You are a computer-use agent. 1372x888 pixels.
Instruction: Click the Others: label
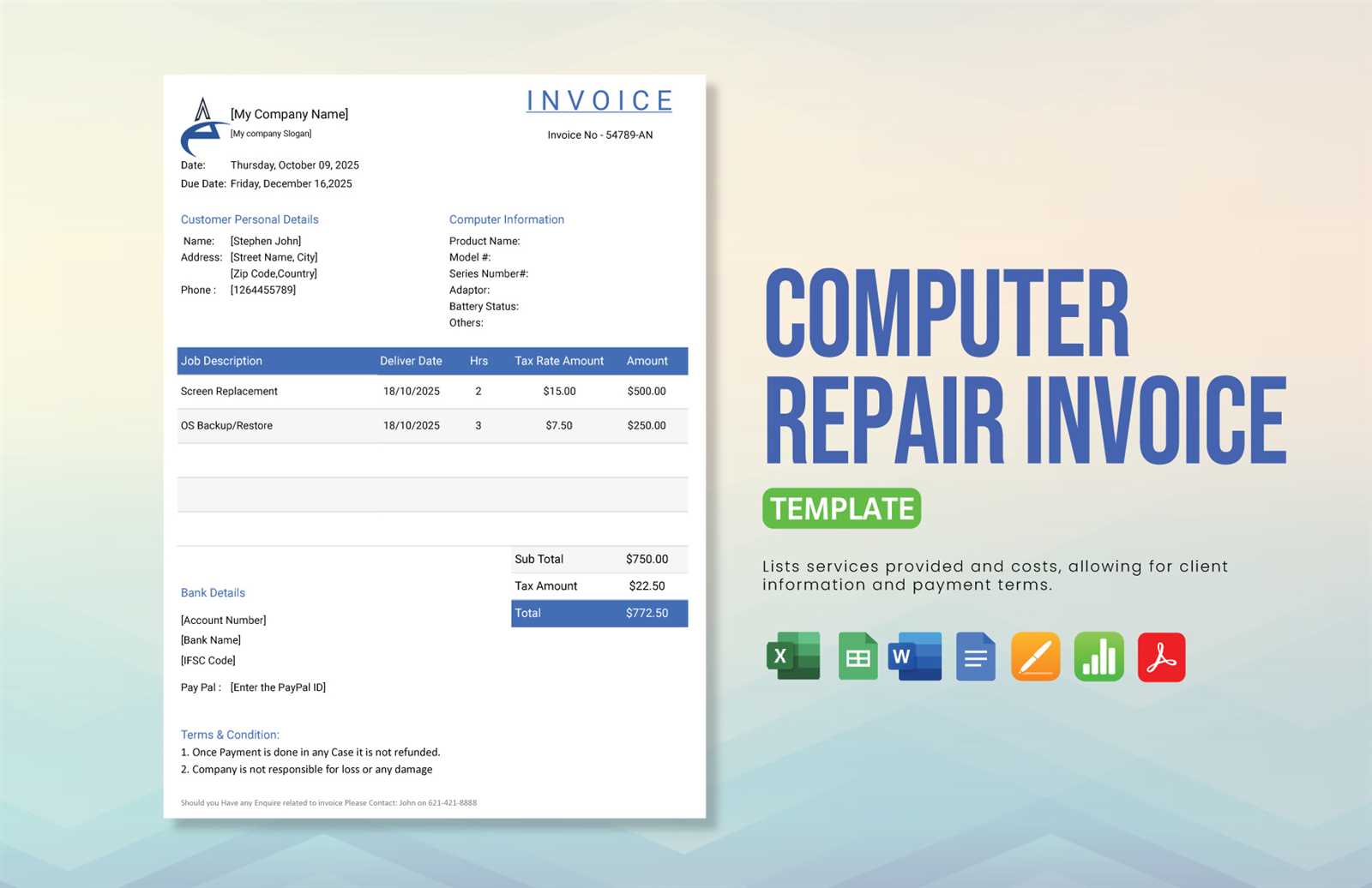pos(466,323)
